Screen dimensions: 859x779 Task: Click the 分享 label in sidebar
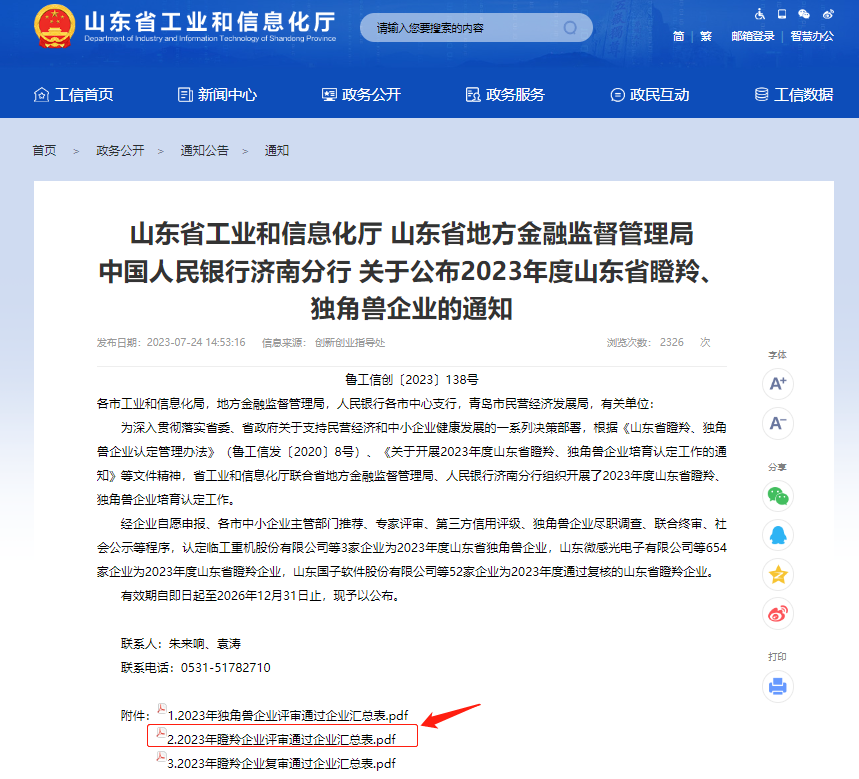coord(777,467)
